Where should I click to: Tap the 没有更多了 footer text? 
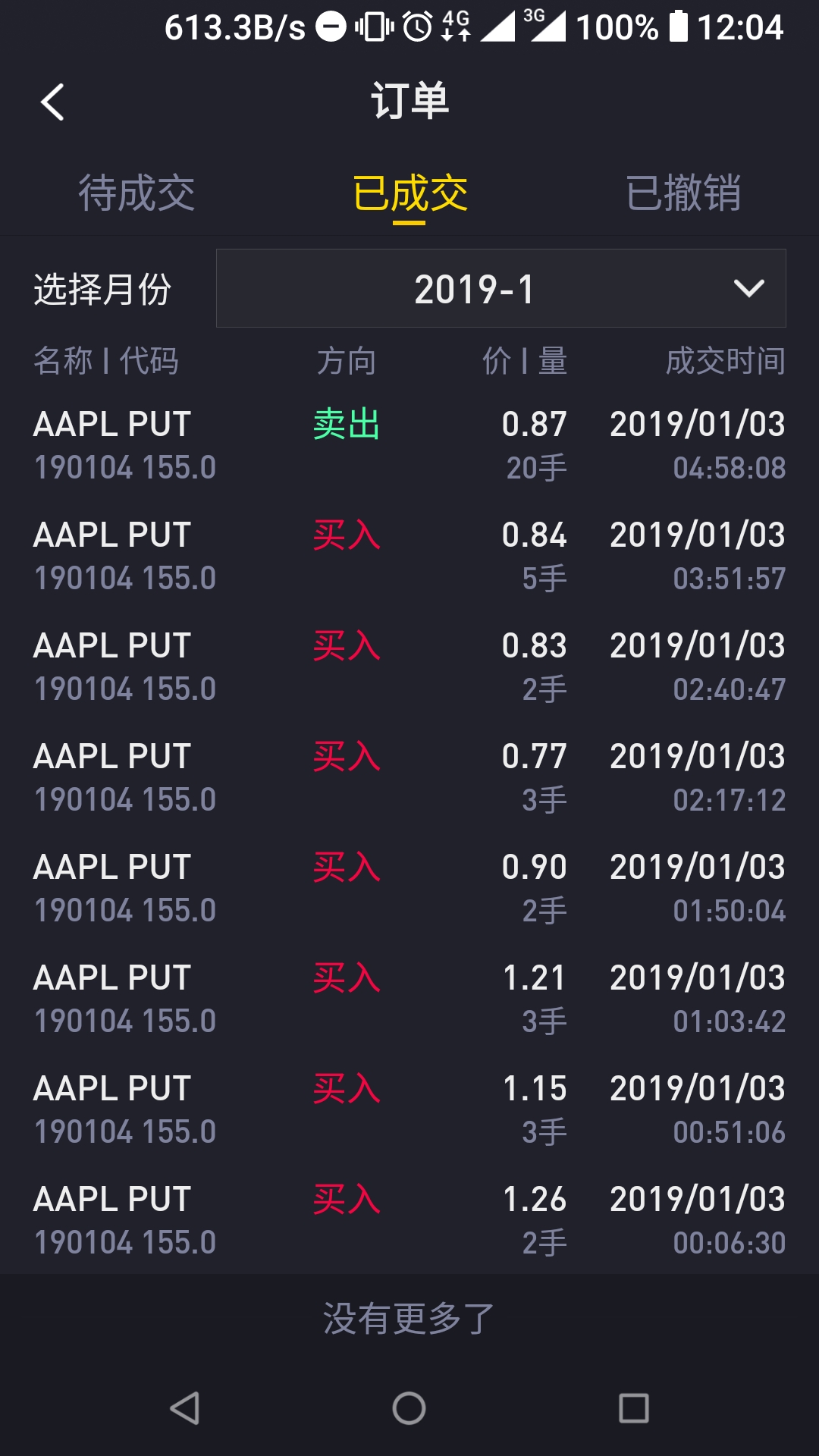pos(409,1319)
